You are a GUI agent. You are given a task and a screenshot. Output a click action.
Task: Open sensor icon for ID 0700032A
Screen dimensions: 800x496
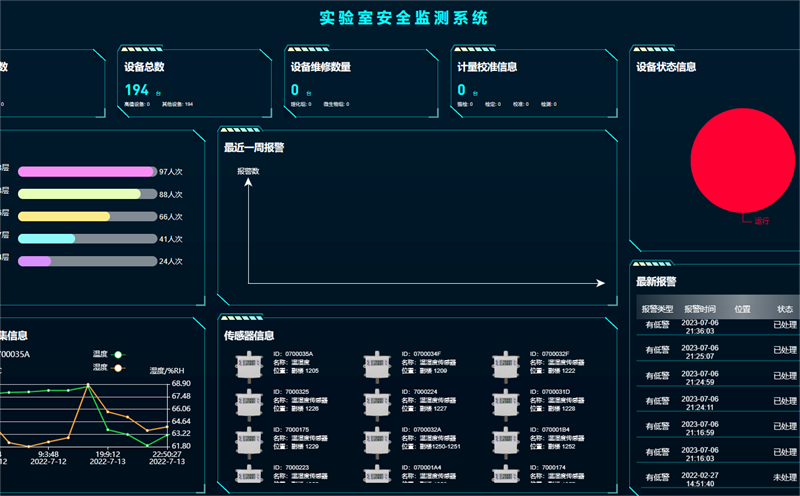coord(376,441)
